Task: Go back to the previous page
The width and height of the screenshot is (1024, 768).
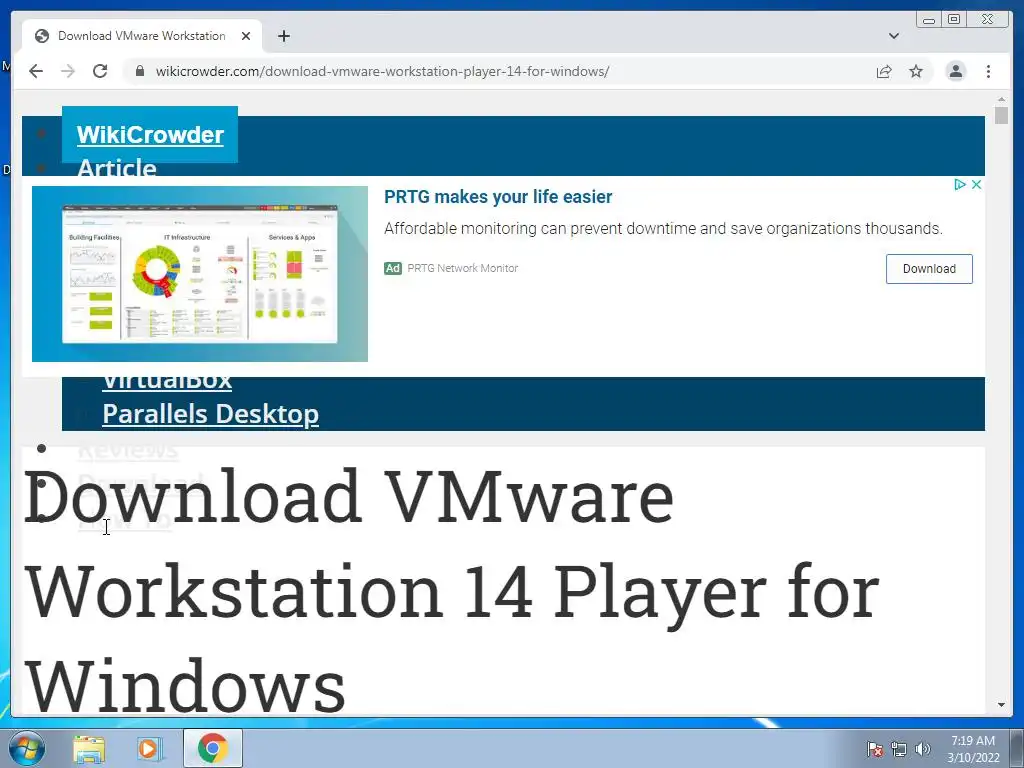Action: (x=36, y=71)
